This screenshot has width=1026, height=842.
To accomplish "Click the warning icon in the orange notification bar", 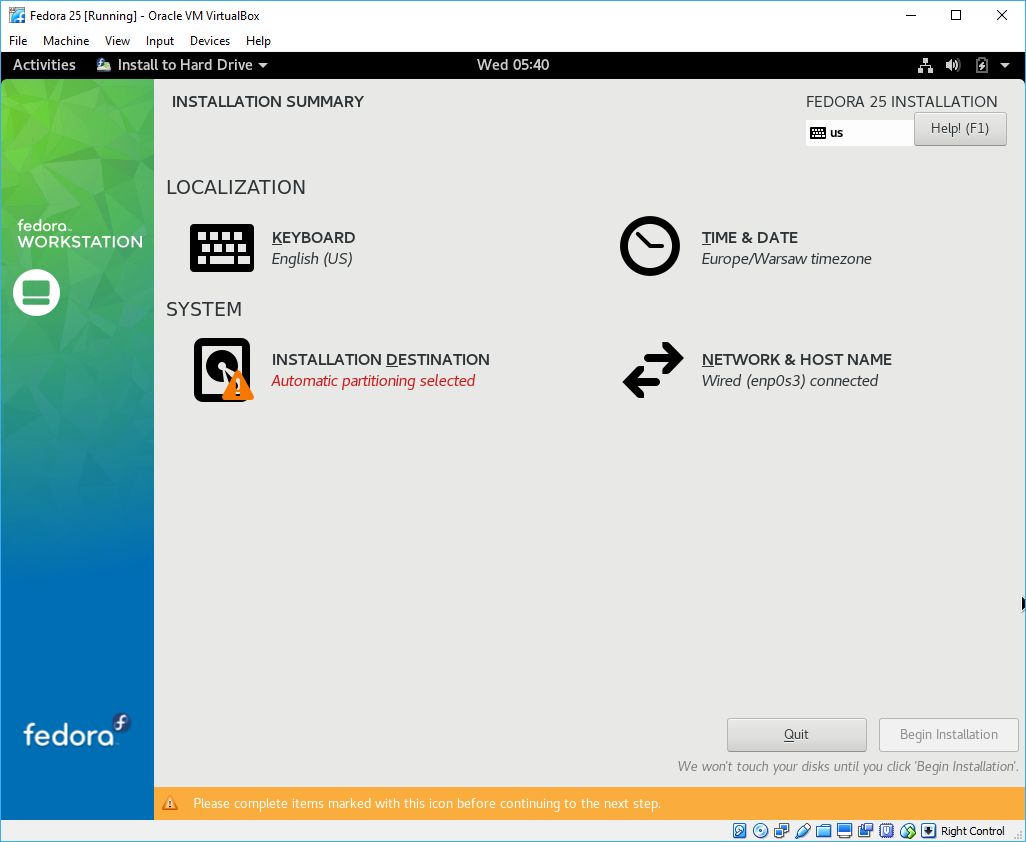I will (170, 803).
